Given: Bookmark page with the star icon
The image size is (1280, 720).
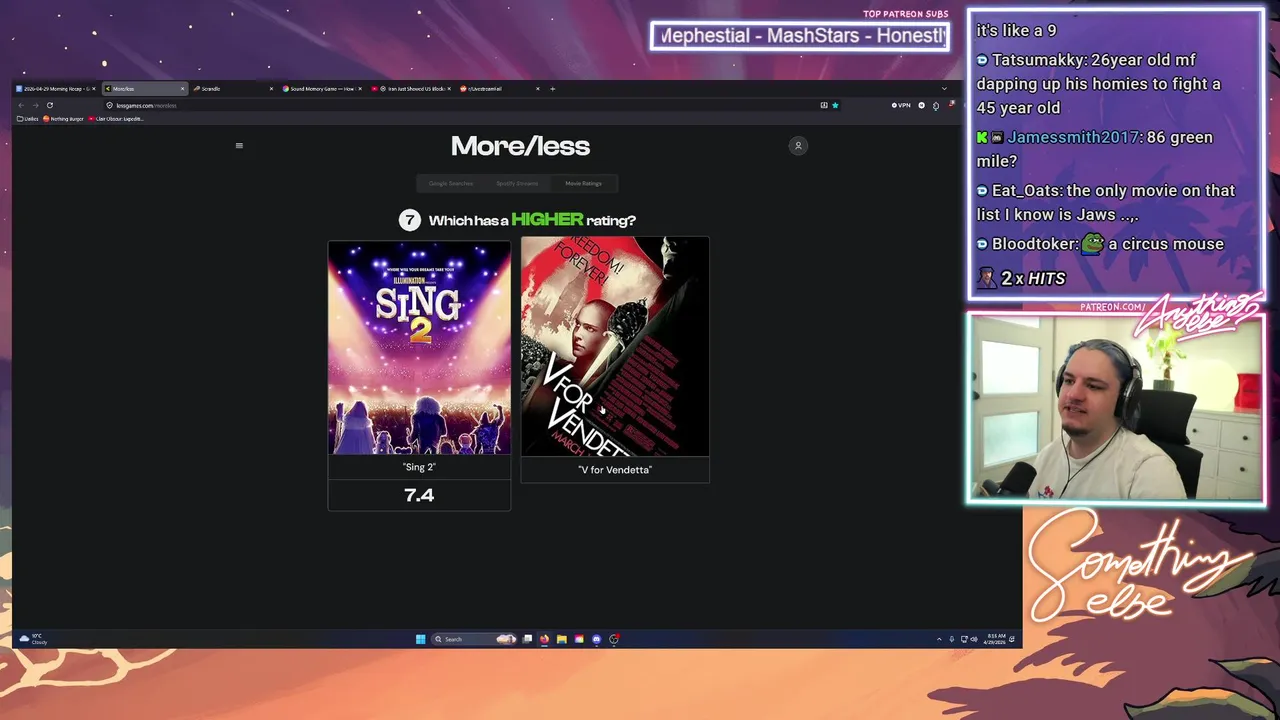Looking at the screenshot, I should coord(835,105).
